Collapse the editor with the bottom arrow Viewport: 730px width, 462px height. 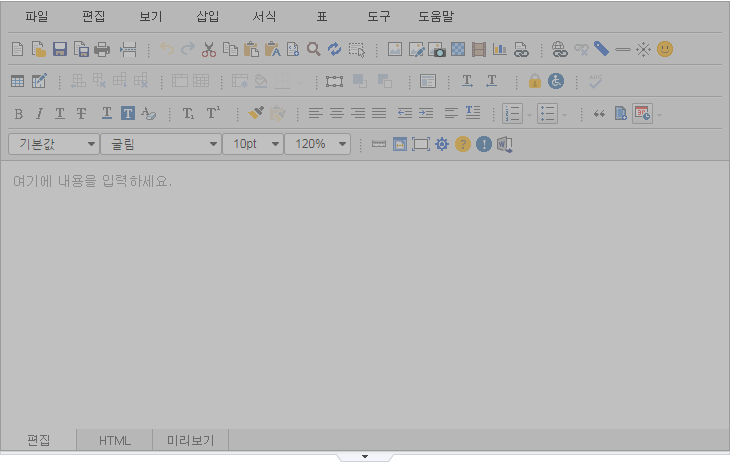point(365,457)
